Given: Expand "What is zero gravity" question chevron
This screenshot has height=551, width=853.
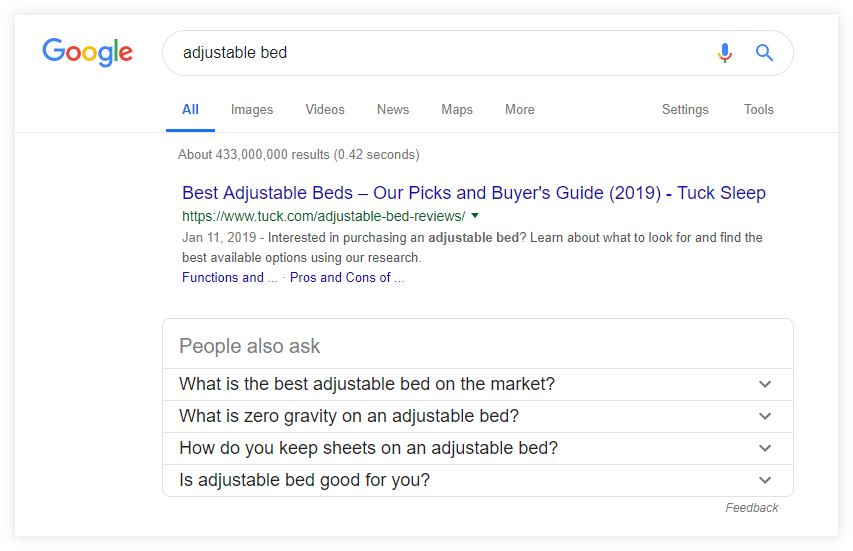Looking at the screenshot, I should tap(765, 416).
